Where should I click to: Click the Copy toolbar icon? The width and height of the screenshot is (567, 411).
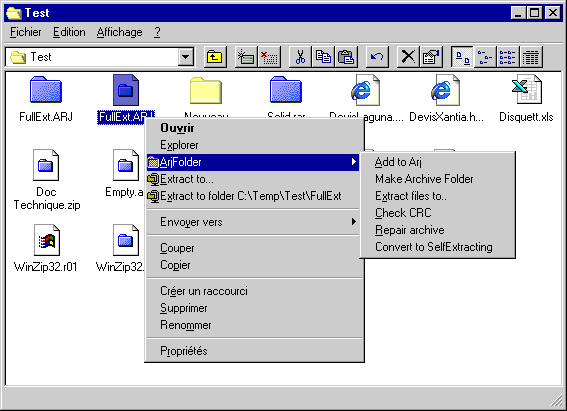[323, 57]
